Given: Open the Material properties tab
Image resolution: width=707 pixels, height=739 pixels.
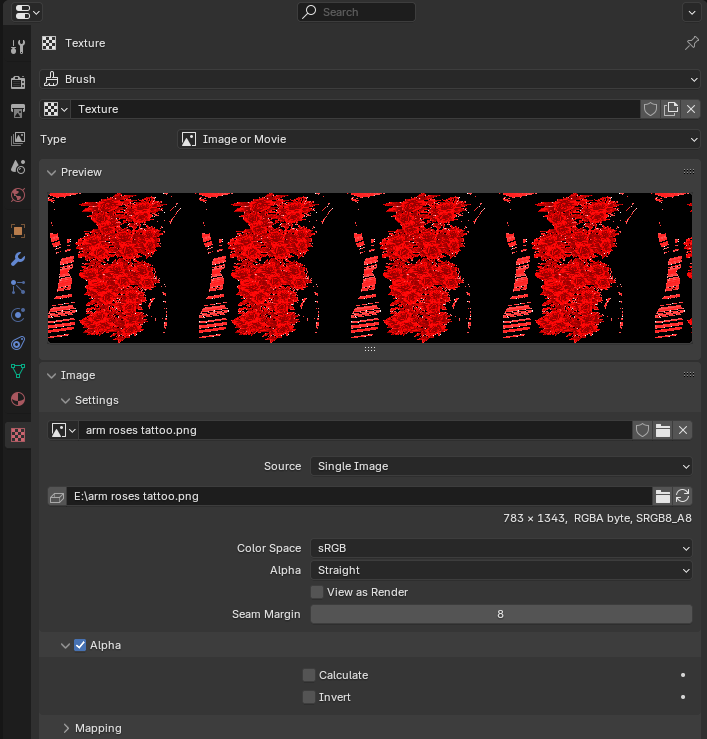Looking at the screenshot, I should [x=18, y=399].
